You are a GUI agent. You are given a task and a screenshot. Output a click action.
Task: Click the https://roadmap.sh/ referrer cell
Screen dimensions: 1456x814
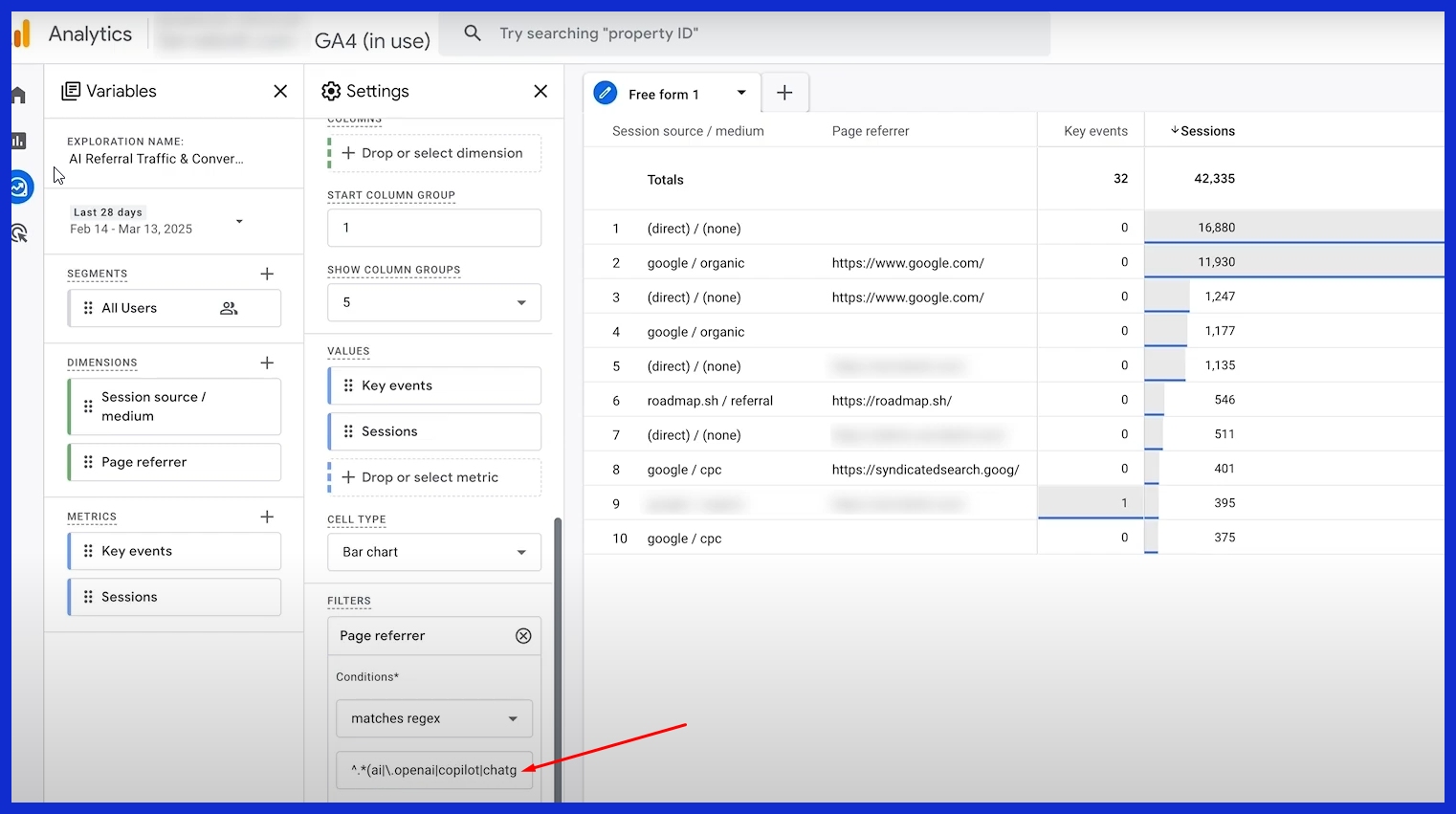click(x=892, y=401)
